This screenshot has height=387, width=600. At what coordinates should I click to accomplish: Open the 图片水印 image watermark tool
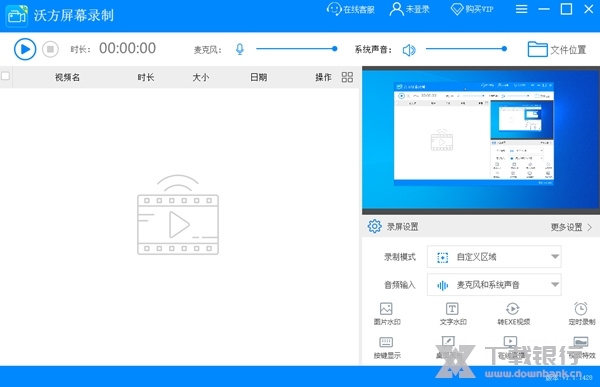point(386,314)
